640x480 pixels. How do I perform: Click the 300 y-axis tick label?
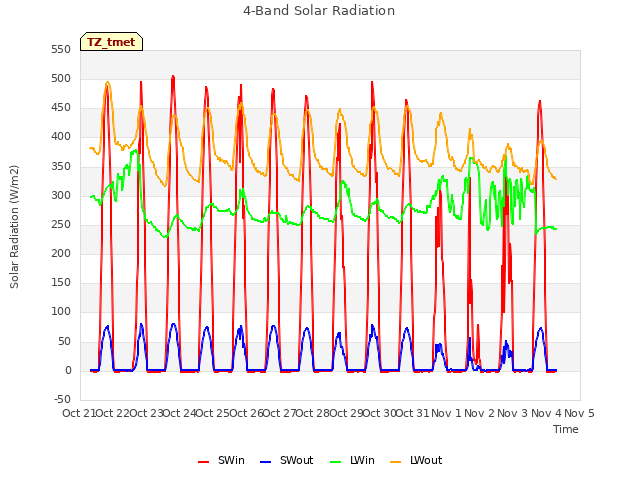tap(61, 195)
